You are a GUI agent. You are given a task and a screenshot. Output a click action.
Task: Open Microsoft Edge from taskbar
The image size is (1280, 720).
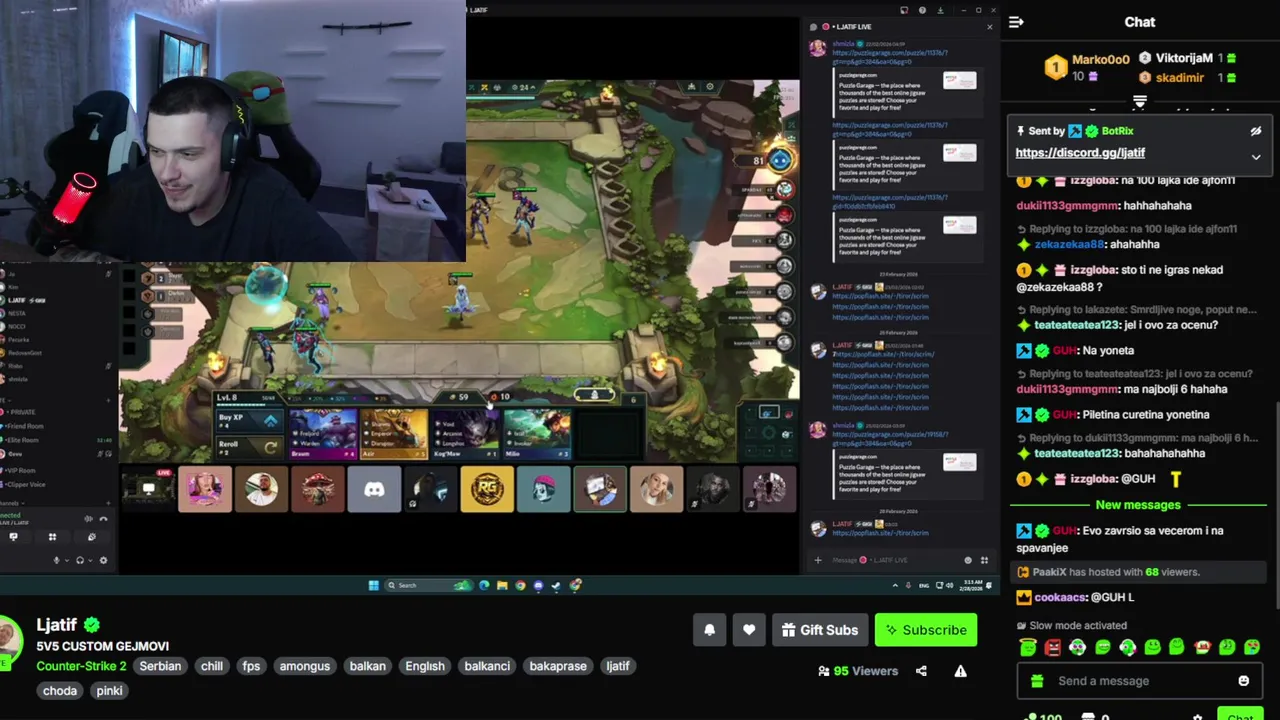tap(484, 585)
